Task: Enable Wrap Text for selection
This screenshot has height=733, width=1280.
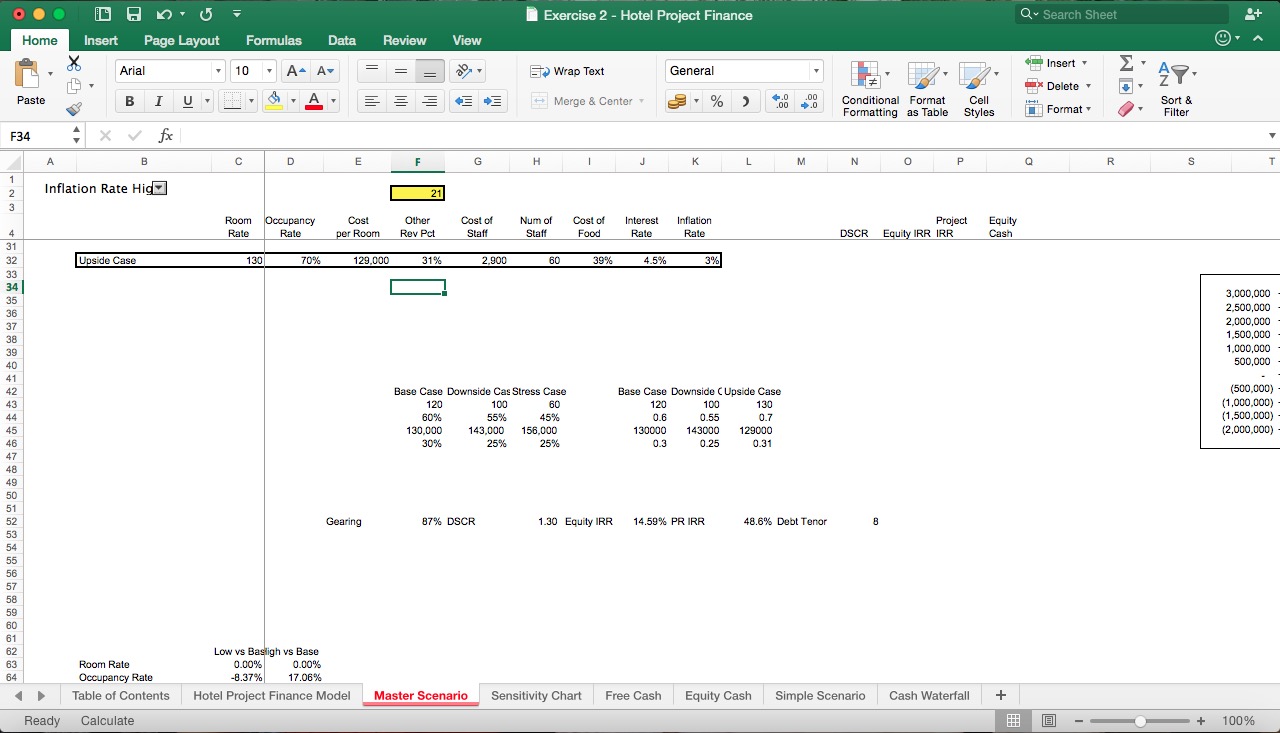Action: [x=566, y=70]
